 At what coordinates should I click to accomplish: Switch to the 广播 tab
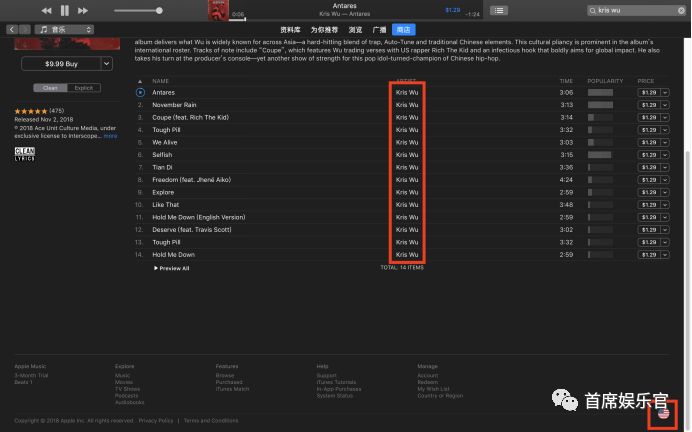[379, 30]
